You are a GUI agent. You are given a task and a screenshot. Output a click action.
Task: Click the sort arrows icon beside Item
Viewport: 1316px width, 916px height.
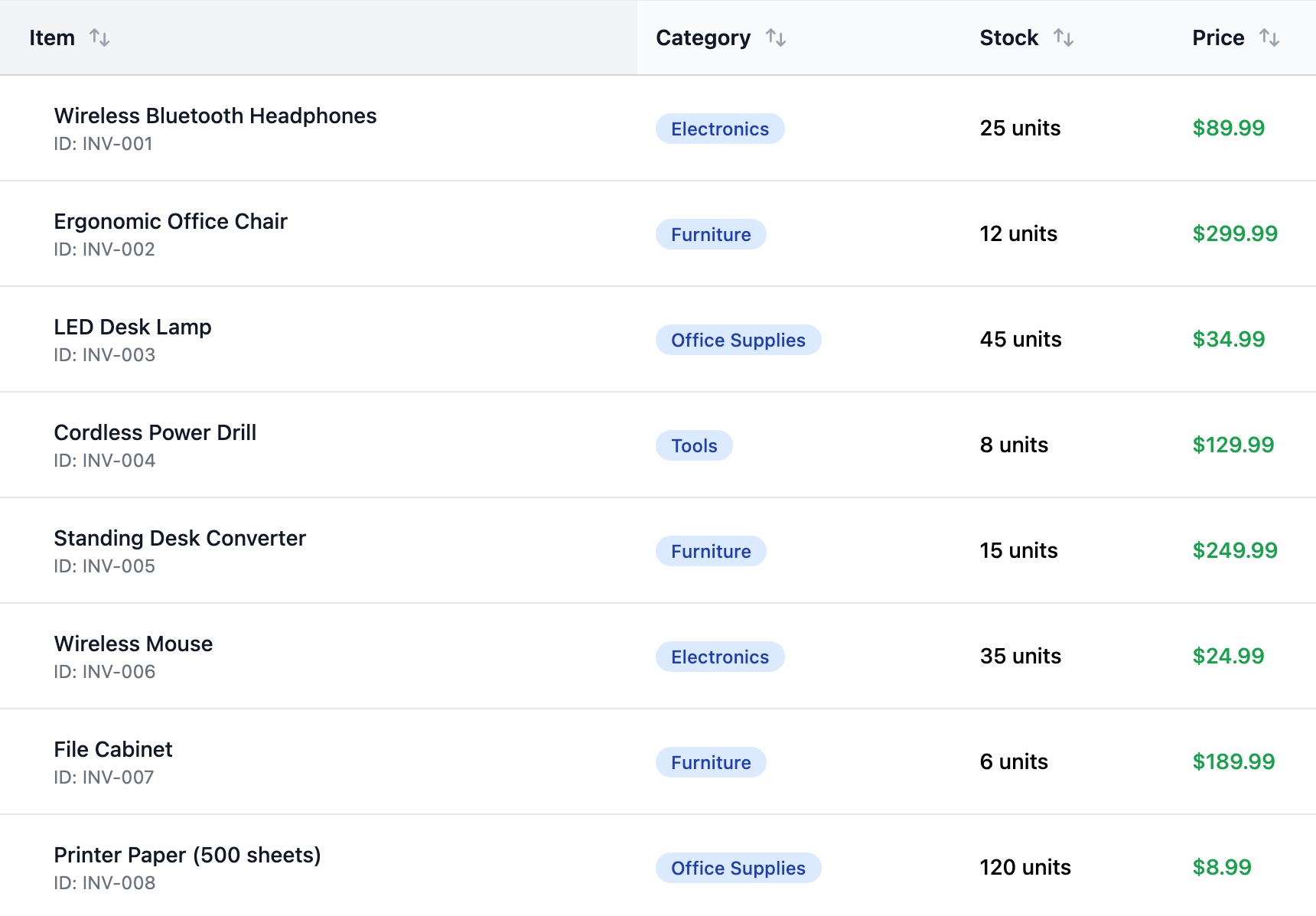coord(99,37)
